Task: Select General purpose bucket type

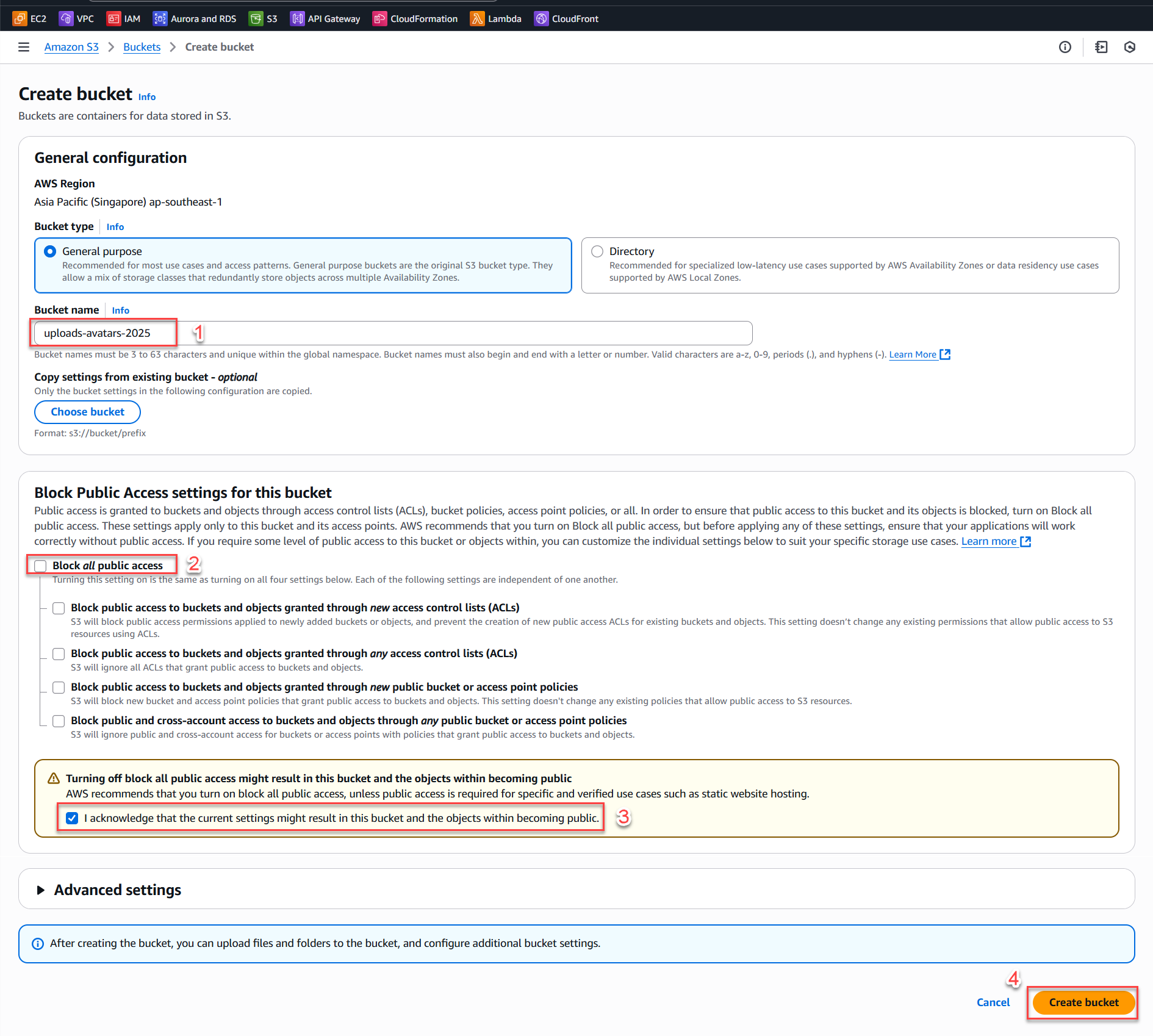Action: [x=50, y=251]
